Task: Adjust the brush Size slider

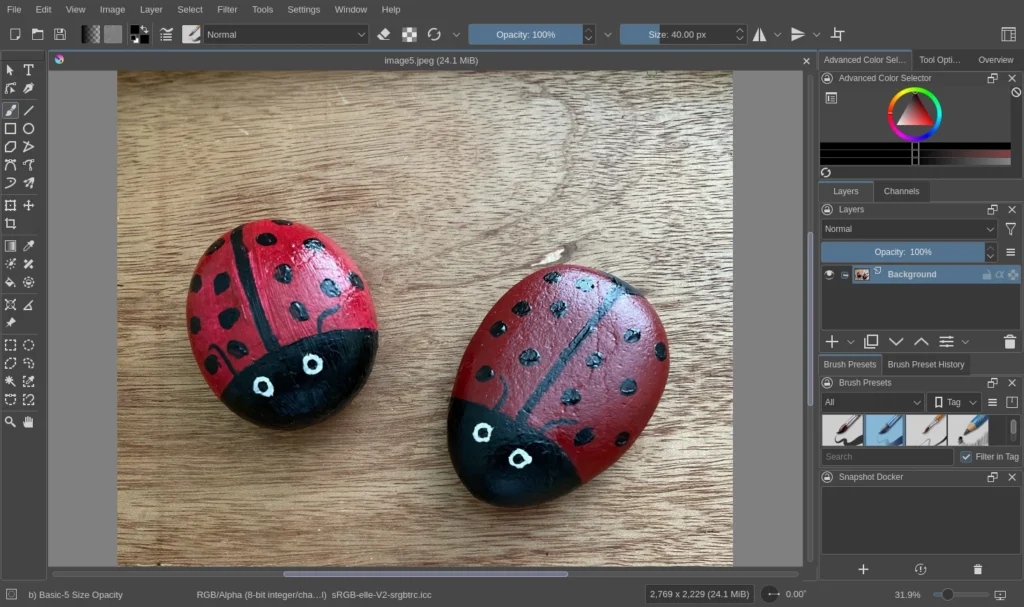Action: coord(677,35)
